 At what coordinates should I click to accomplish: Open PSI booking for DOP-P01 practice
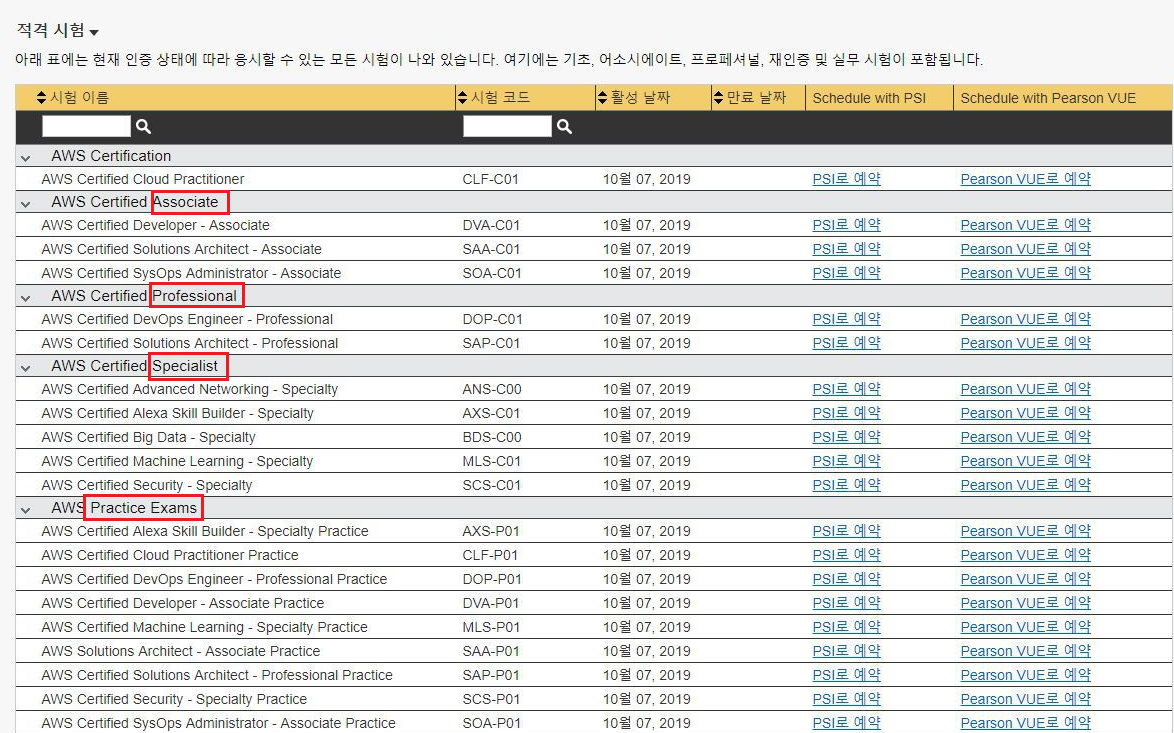pyautogui.click(x=846, y=579)
